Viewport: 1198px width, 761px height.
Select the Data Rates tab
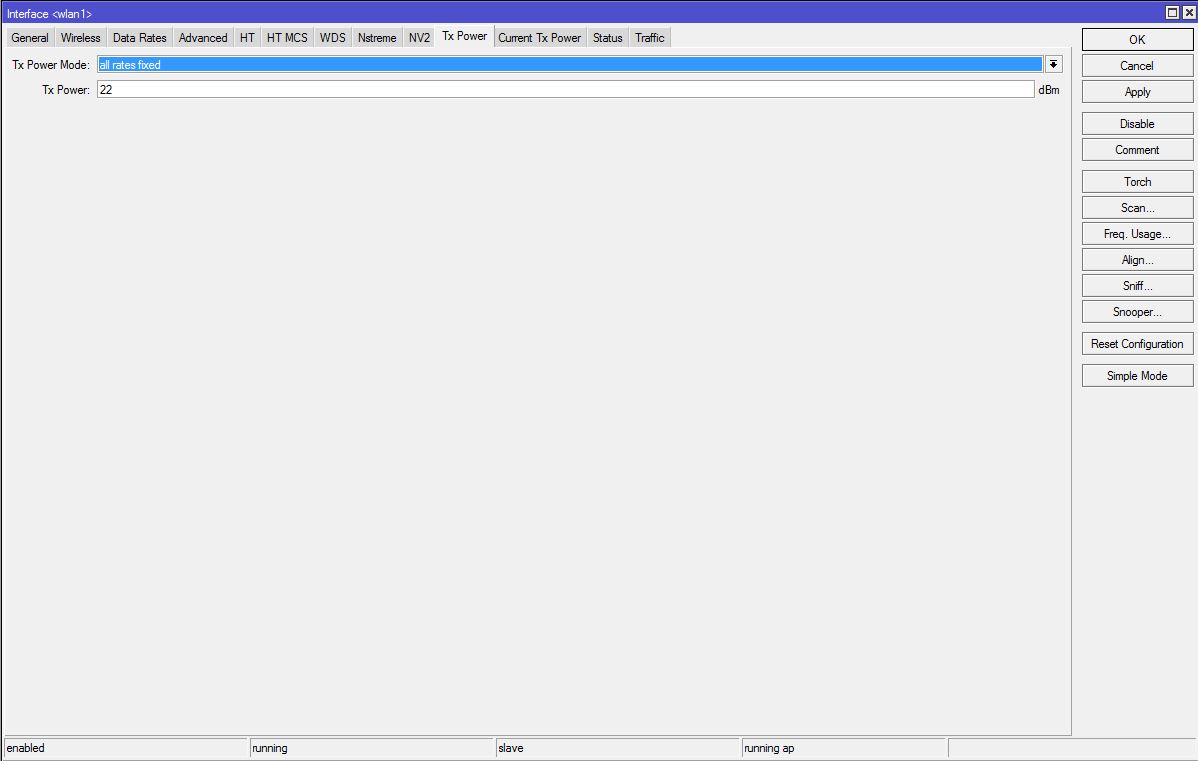(139, 38)
